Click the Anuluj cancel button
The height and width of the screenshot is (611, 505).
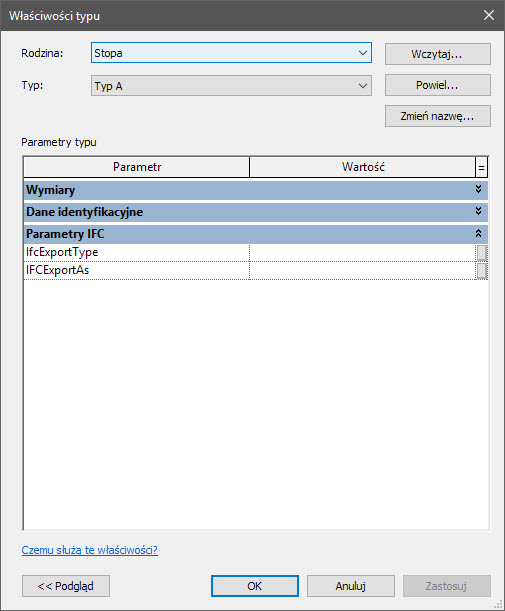coord(351,586)
